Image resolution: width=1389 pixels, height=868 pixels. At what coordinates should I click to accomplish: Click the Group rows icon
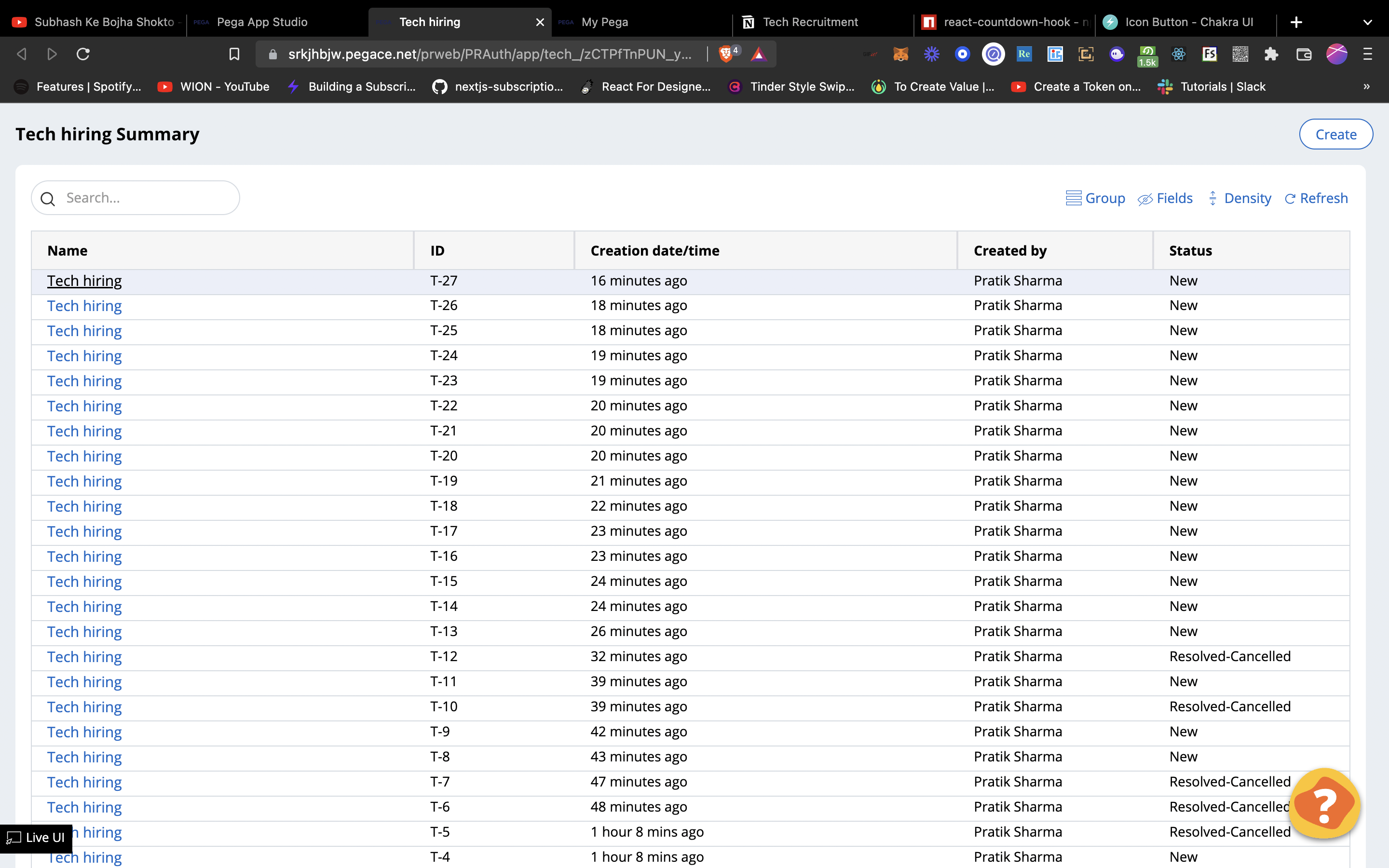1073,198
